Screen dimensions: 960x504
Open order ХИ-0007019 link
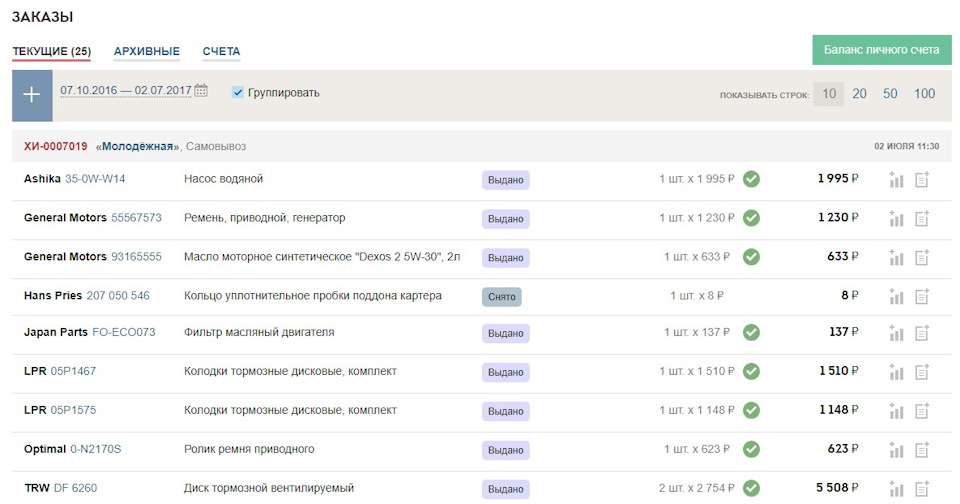[x=56, y=146]
